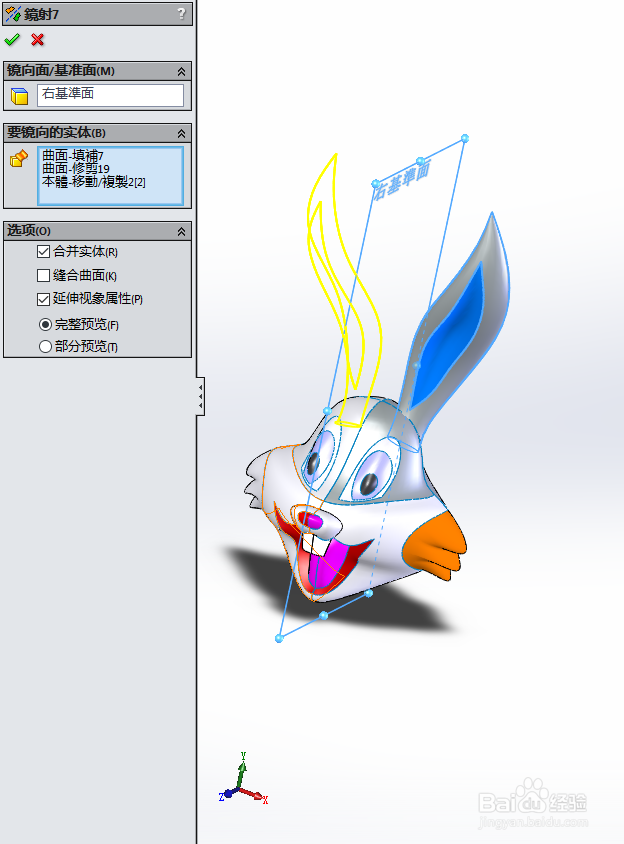The image size is (624, 844).
Task: Click the 镜向面/基准面(M) section header
Action: tap(97, 71)
